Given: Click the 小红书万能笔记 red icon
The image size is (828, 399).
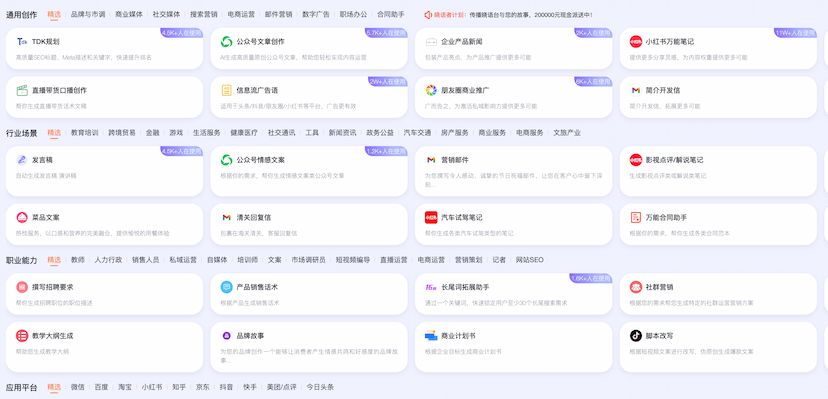Looking at the screenshot, I should (636, 42).
